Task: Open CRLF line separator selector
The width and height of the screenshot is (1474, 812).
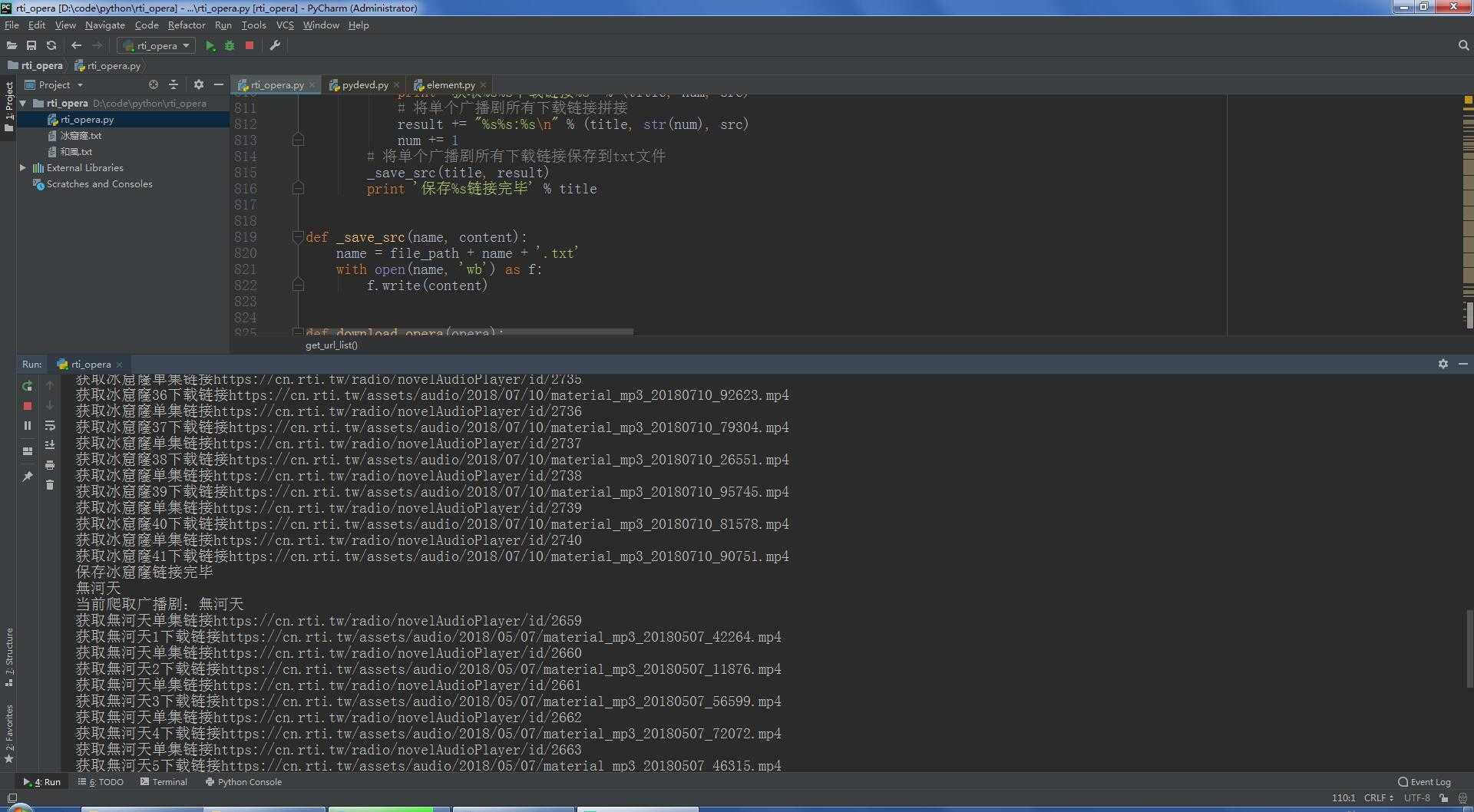Action: pos(1379,798)
